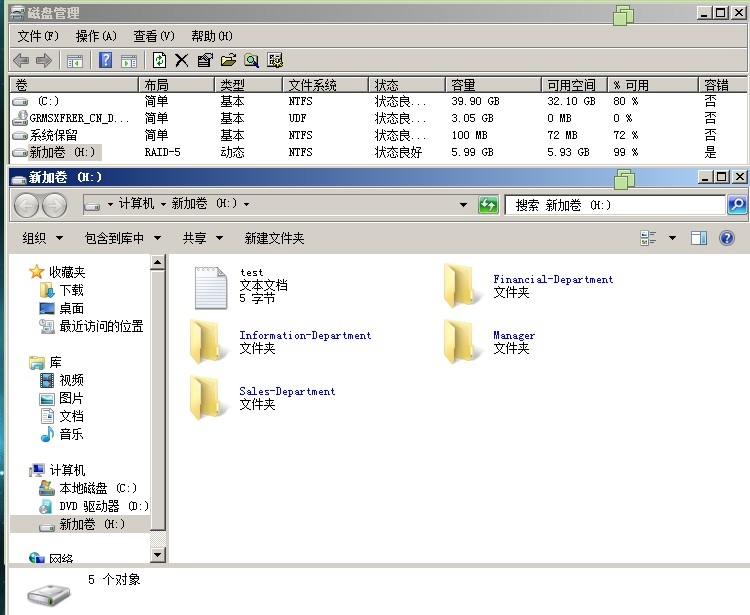Click the green refresh button next to address bar

[488, 205]
